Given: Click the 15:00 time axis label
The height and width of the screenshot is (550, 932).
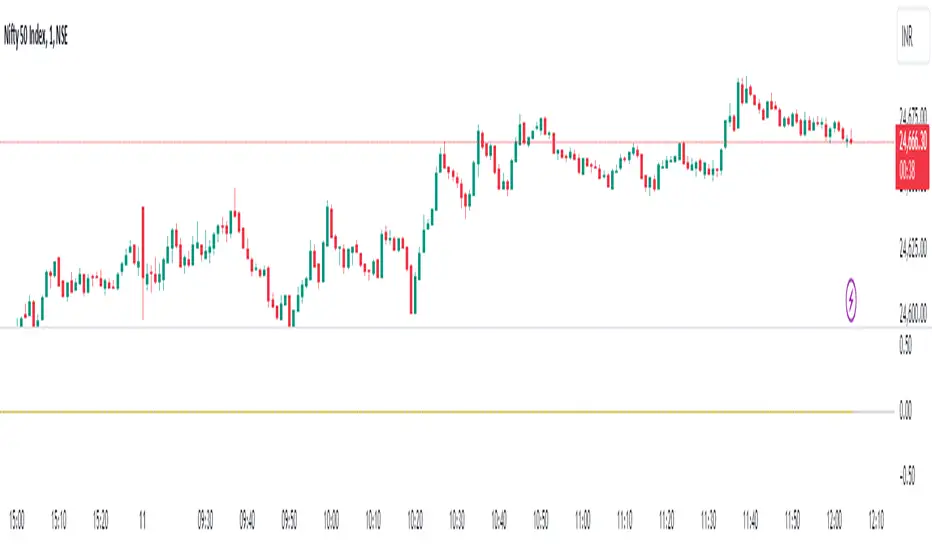Looking at the screenshot, I should (17, 521).
